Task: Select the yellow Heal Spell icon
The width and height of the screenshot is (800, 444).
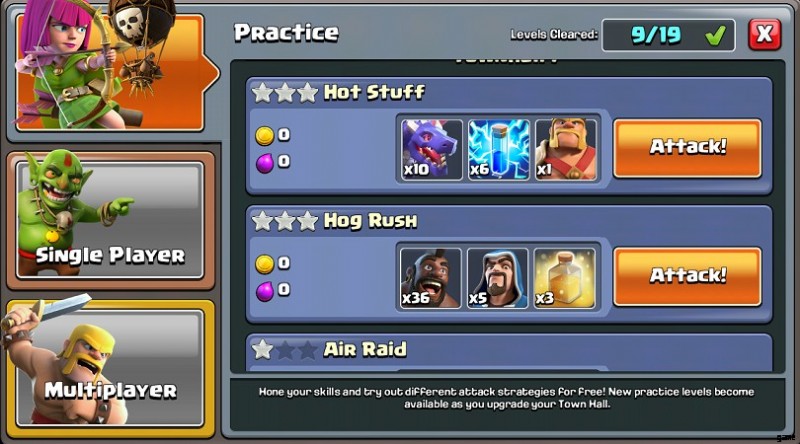Action: click(564, 278)
